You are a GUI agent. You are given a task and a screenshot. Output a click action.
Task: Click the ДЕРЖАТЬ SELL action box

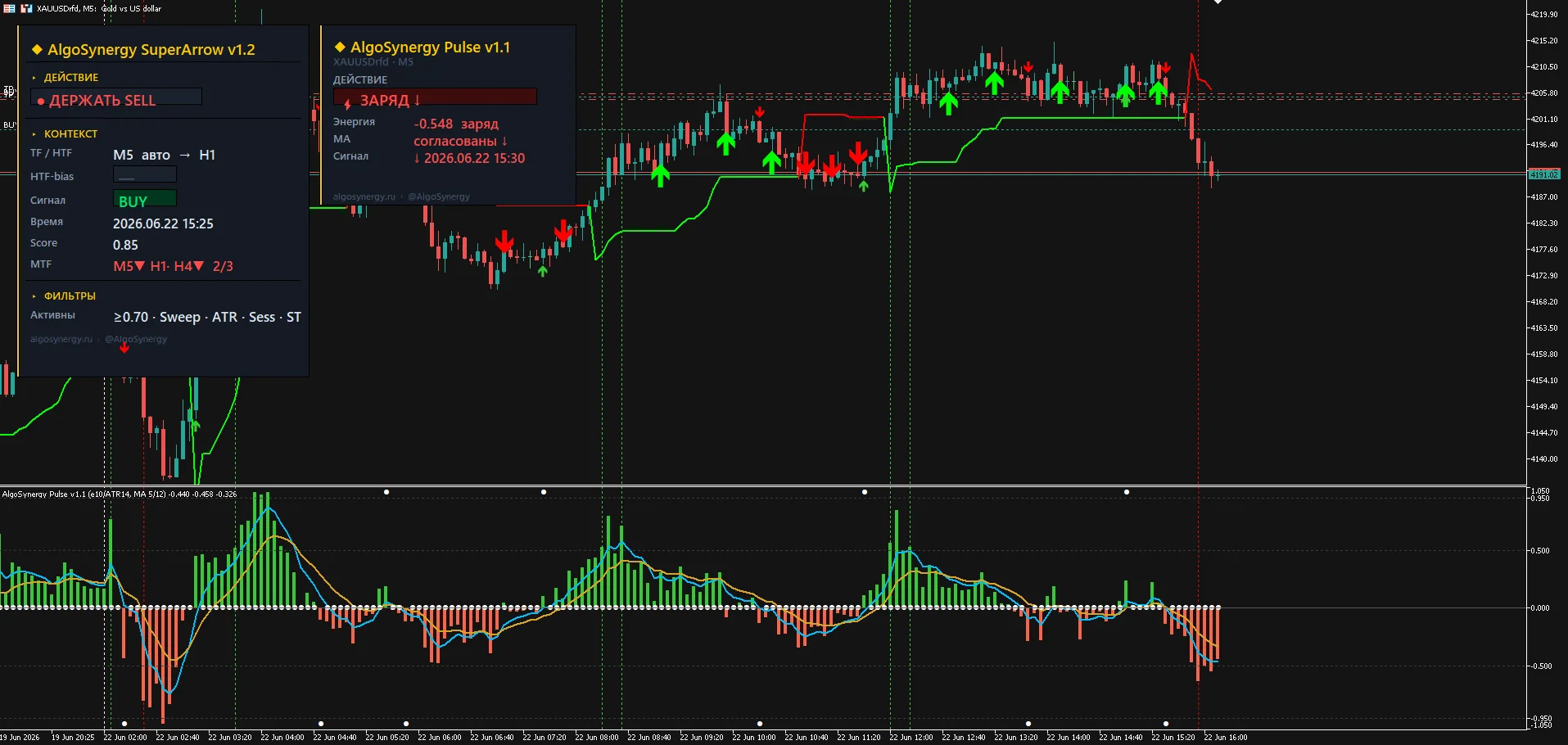click(116, 98)
